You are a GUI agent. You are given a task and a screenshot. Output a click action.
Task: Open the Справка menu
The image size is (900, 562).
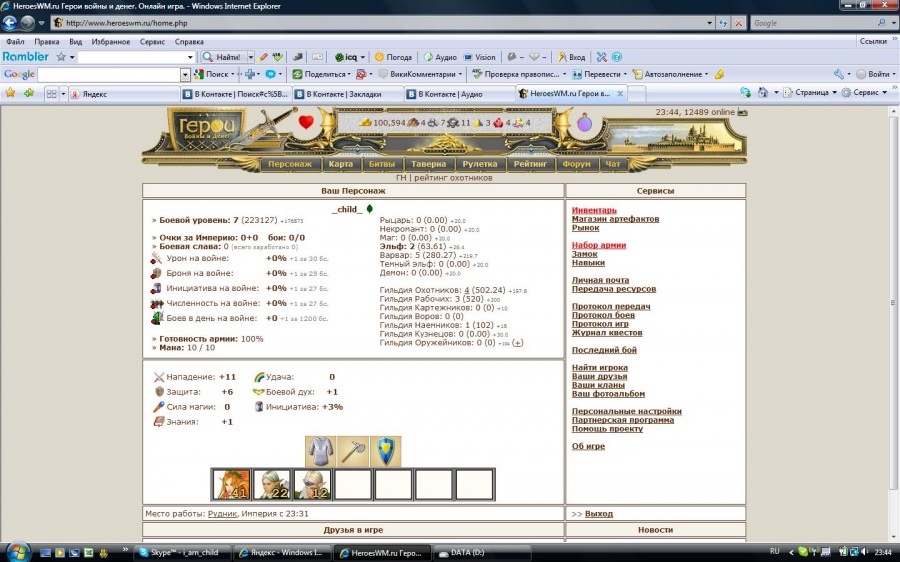[189, 41]
